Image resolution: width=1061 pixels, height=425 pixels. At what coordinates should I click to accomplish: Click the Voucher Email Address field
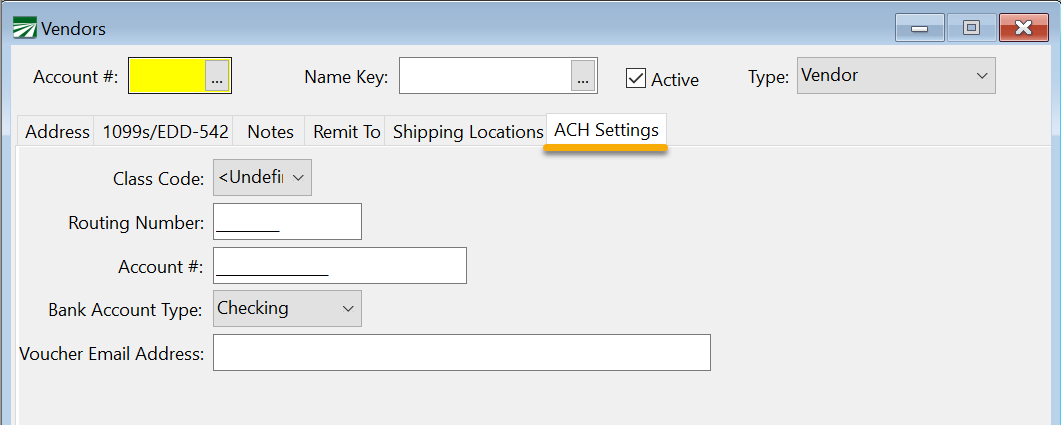click(x=461, y=353)
